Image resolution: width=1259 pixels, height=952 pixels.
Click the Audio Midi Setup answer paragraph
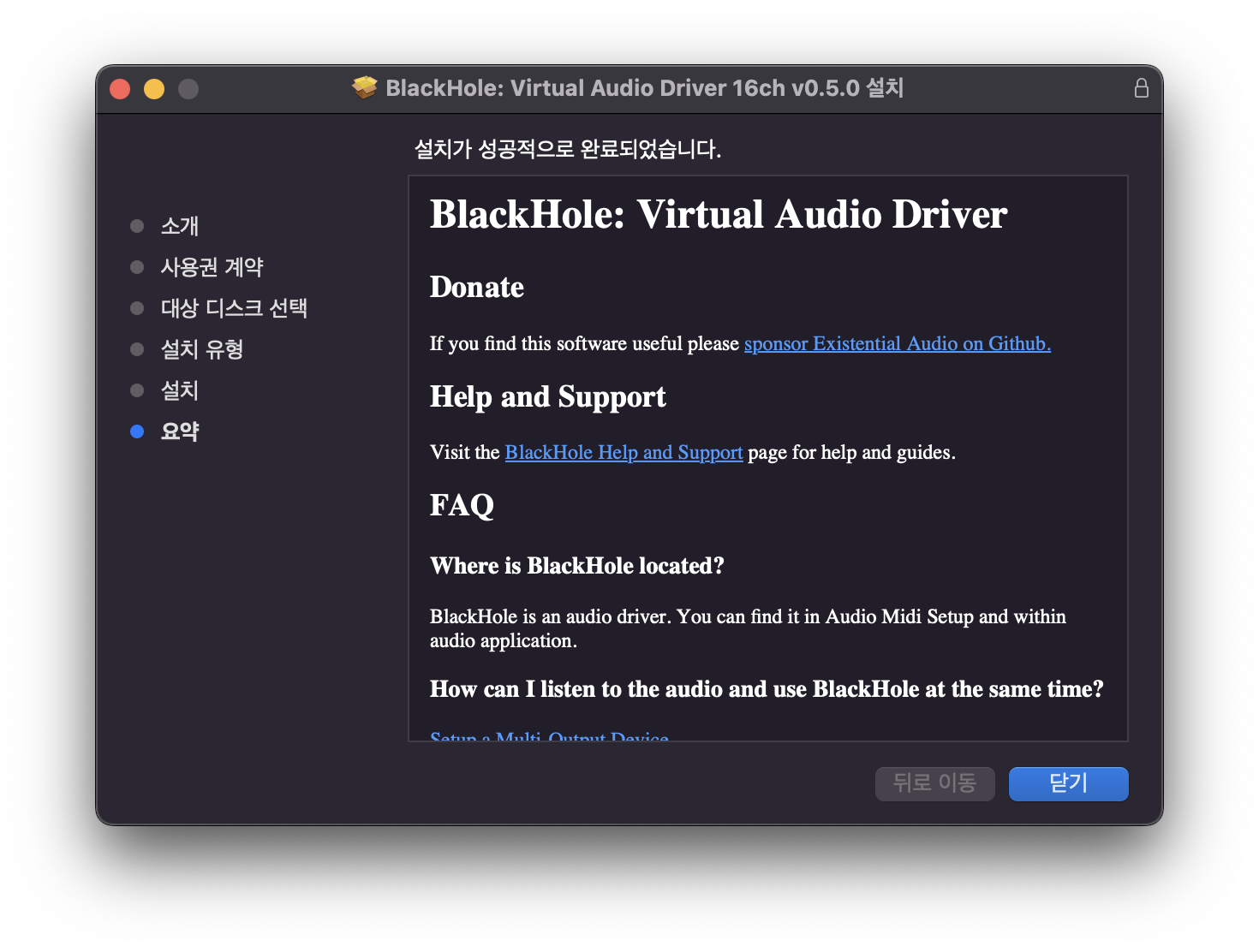[748, 628]
